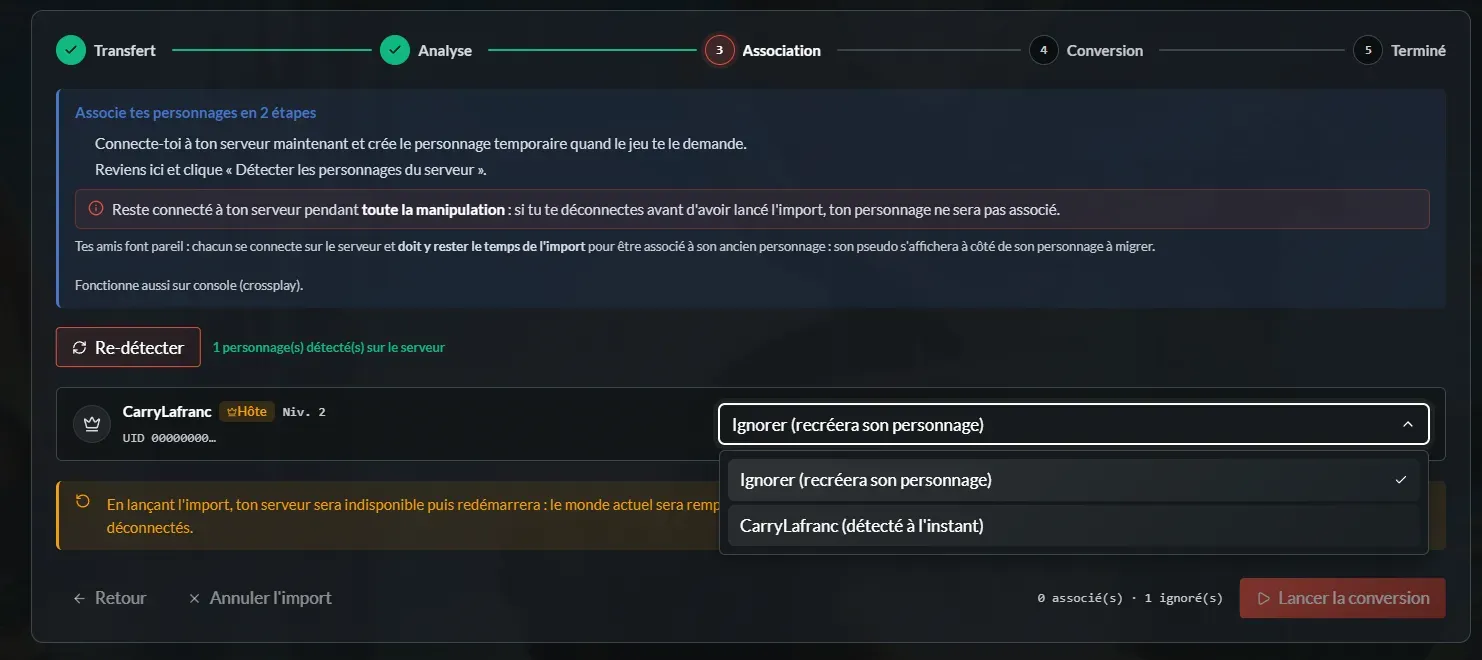Click the green checkmark icon for Analyse step
Image resolution: width=1482 pixels, height=660 pixels.
[395, 50]
